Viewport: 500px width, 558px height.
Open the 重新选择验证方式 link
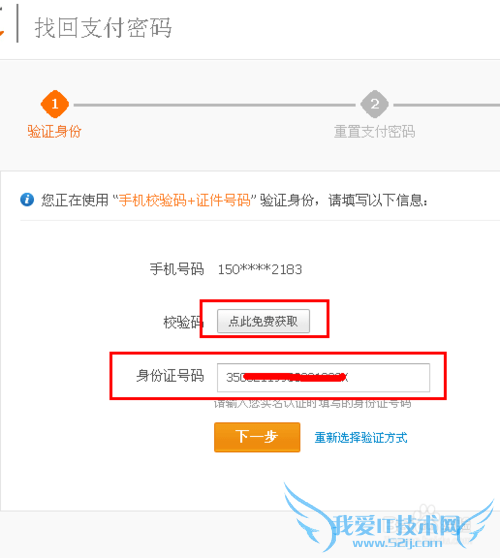coord(361,437)
